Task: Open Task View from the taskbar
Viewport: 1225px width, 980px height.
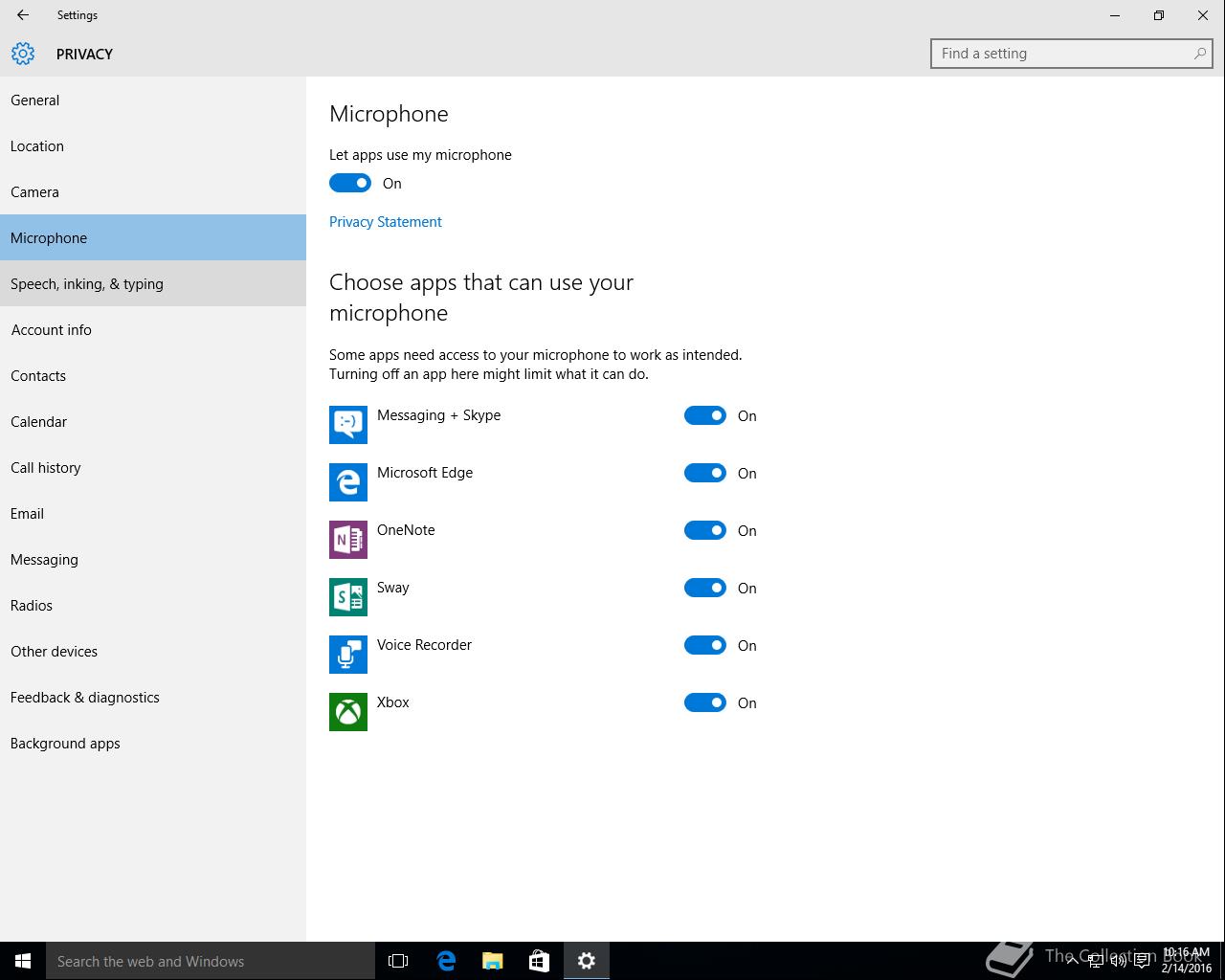Action: point(398,961)
